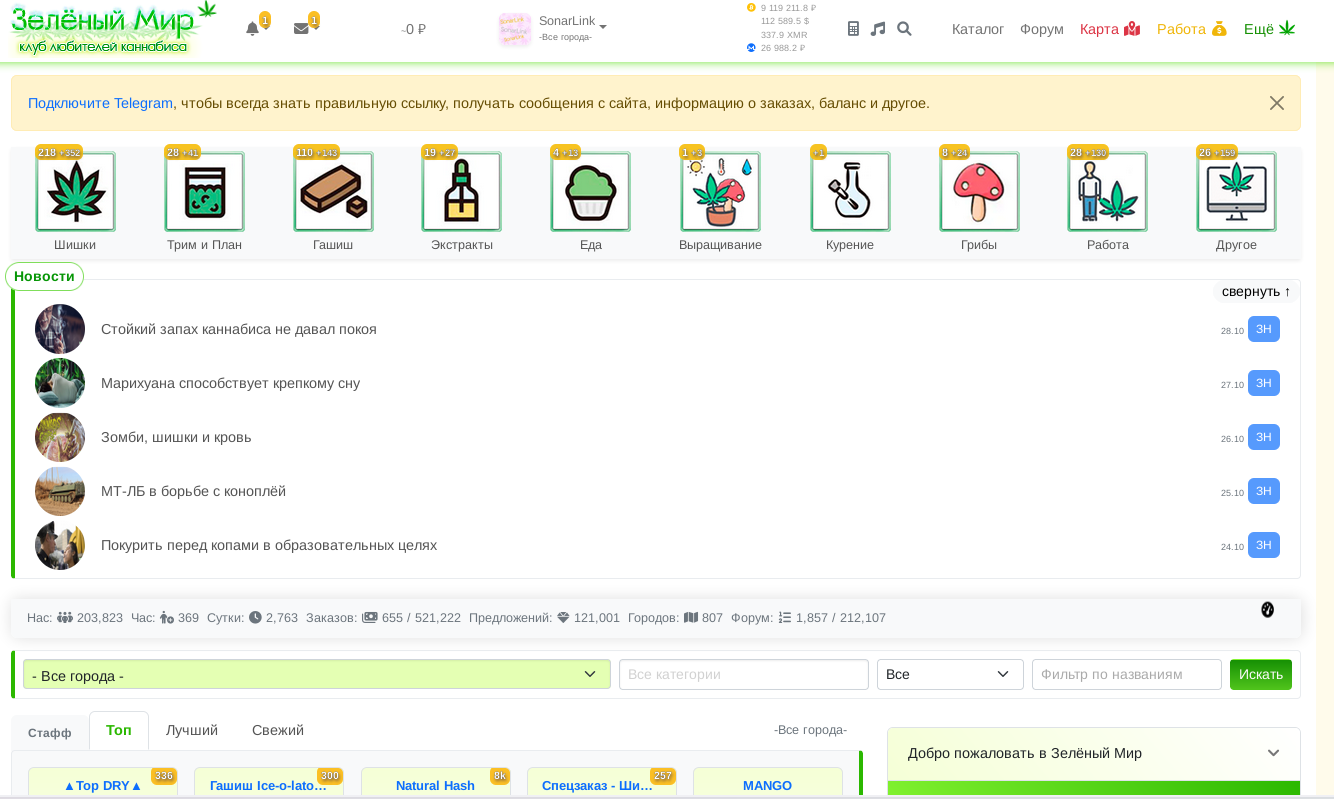Open the "Все города" city dropdown

click(316, 674)
